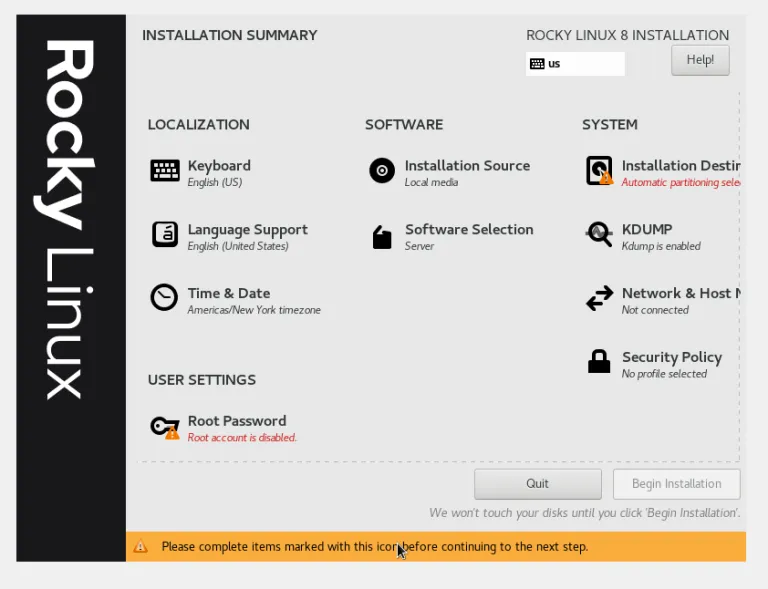The height and width of the screenshot is (589, 768).
Task: Click the Help! button
Action: (700, 60)
